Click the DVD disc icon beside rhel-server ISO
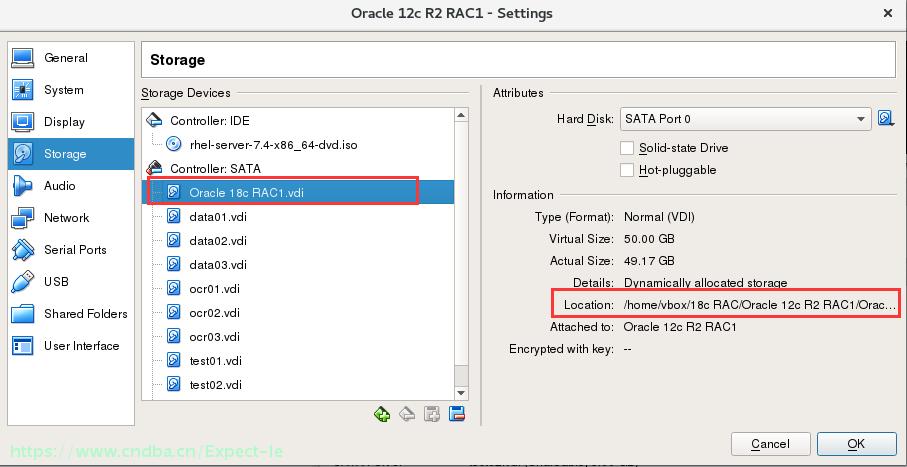 click(174, 144)
